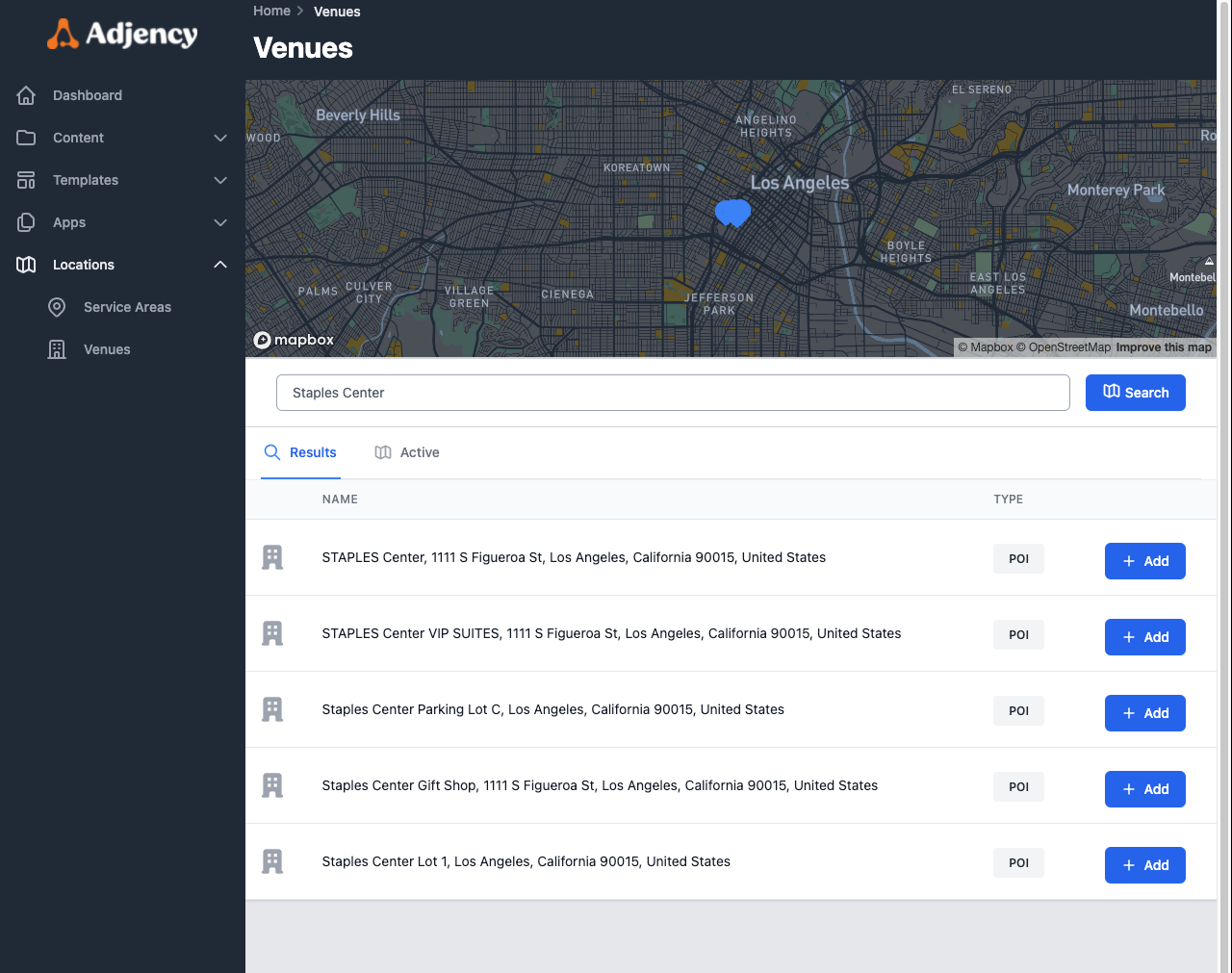Add Staples Center Gift Shop venue

(x=1145, y=789)
